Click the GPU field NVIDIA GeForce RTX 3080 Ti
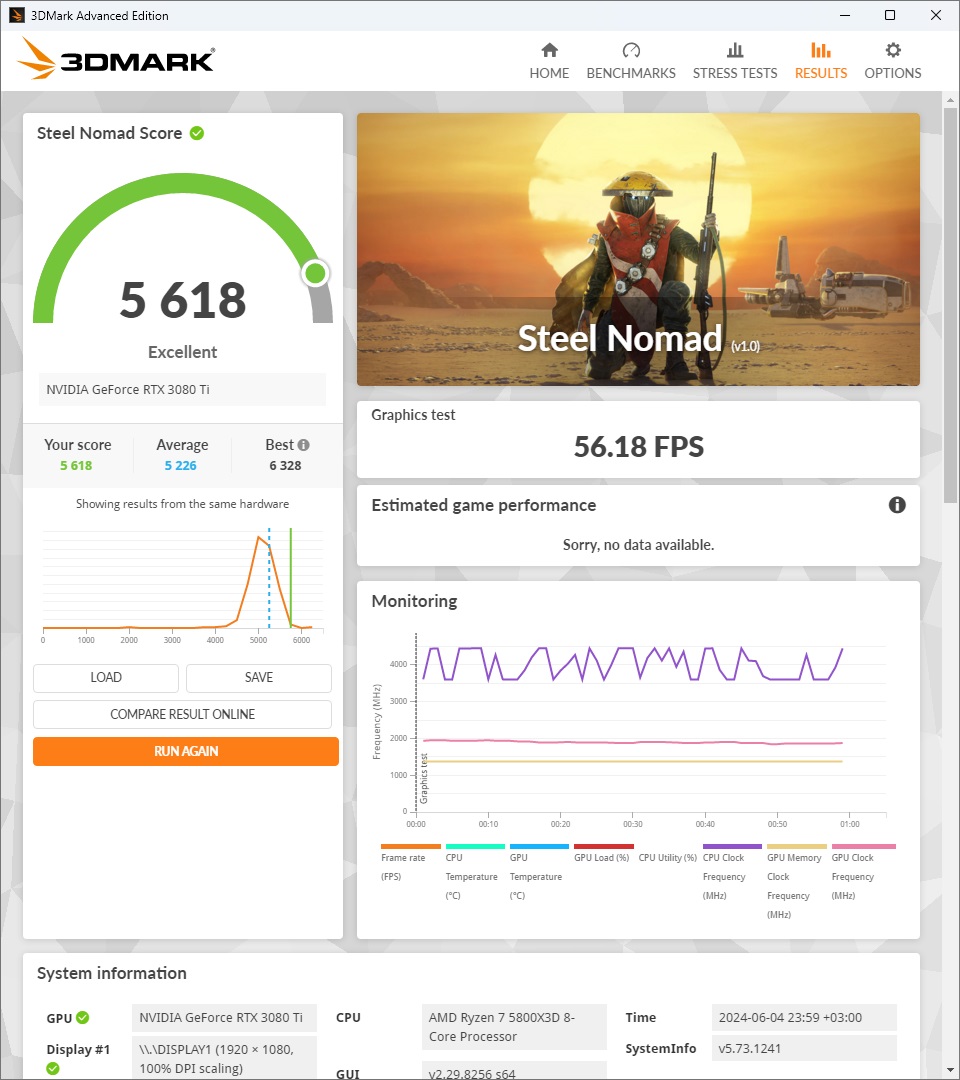The height and width of the screenshot is (1080, 960). (x=224, y=1017)
